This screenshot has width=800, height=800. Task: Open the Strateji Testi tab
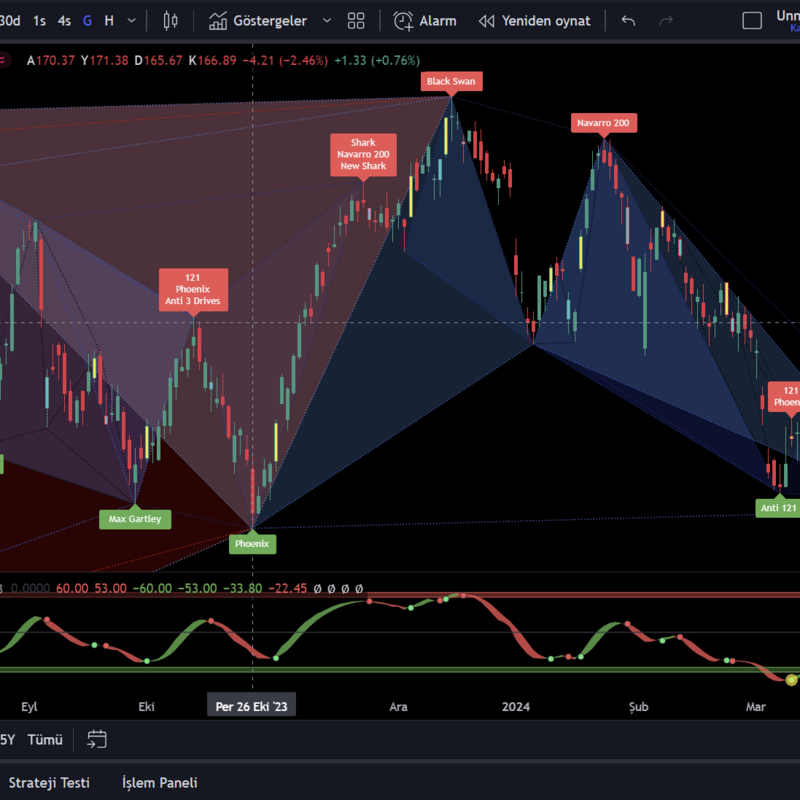(49, 782)
